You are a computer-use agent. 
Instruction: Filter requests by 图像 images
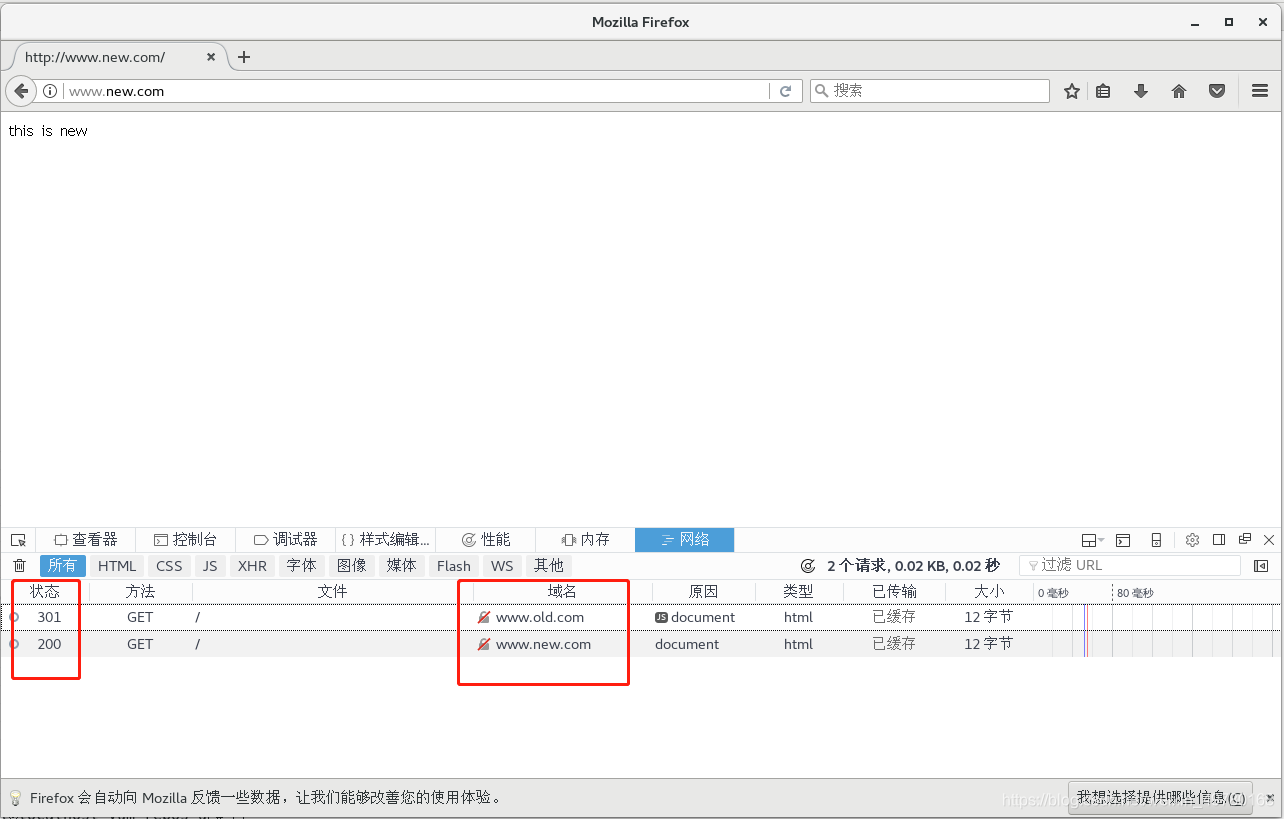coord(351,566)
